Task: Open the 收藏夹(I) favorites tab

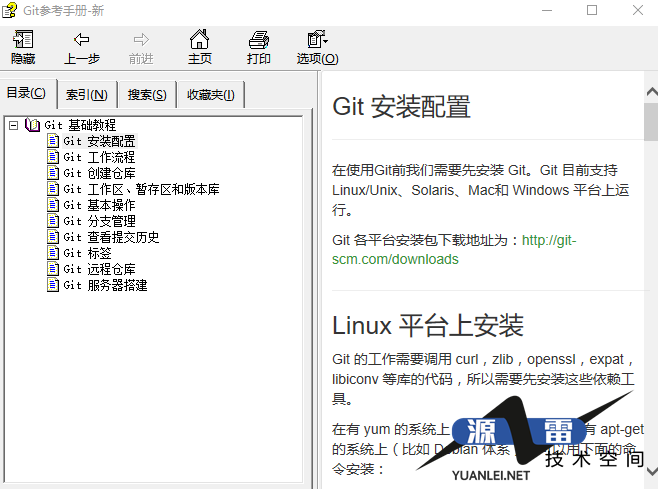Action: coord(211,95)
